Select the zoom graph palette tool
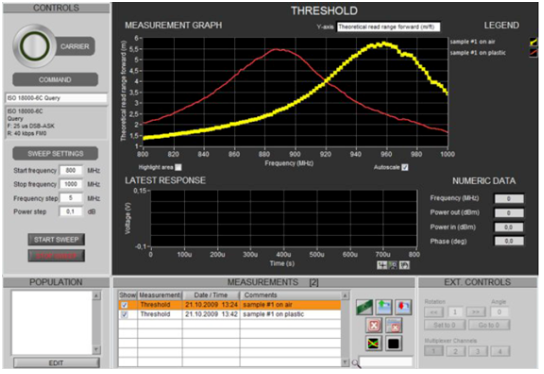544x374 pixels. [x=393, y=265]
